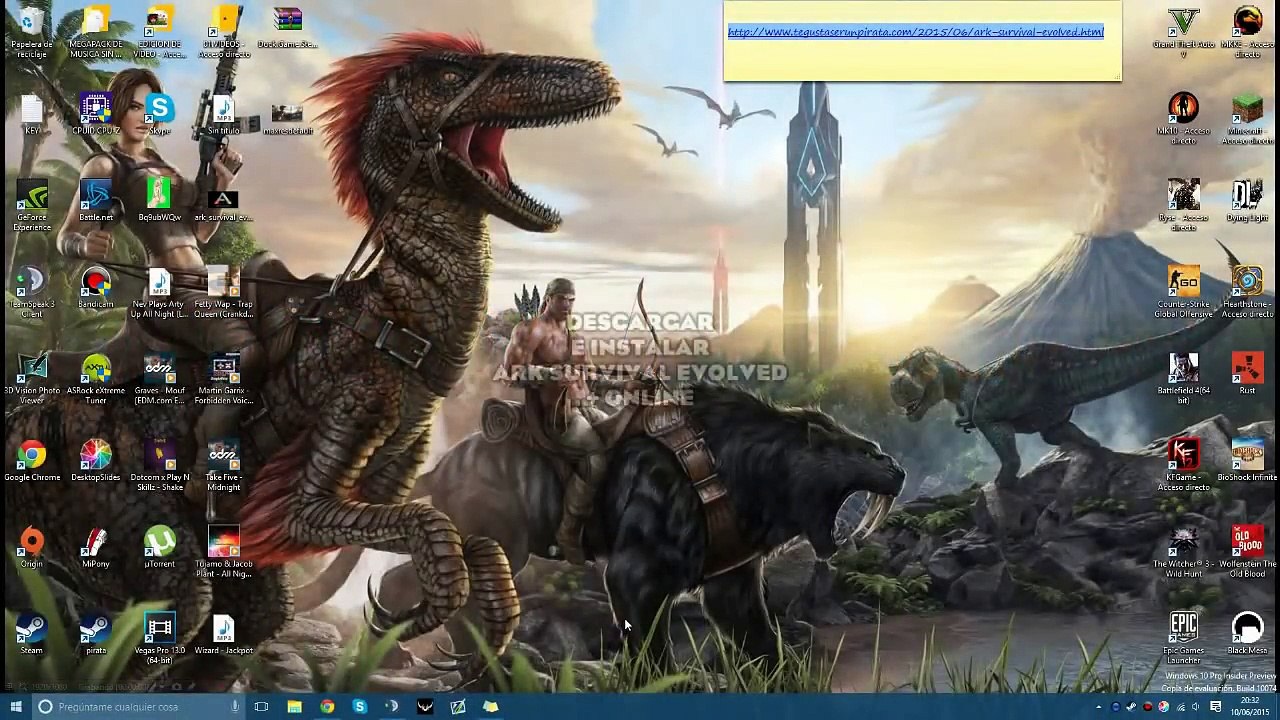Launch the MK10 shortcut
Viewport: 1280px width, 720px height.
pyautogui.click(x=1184, y=119)
